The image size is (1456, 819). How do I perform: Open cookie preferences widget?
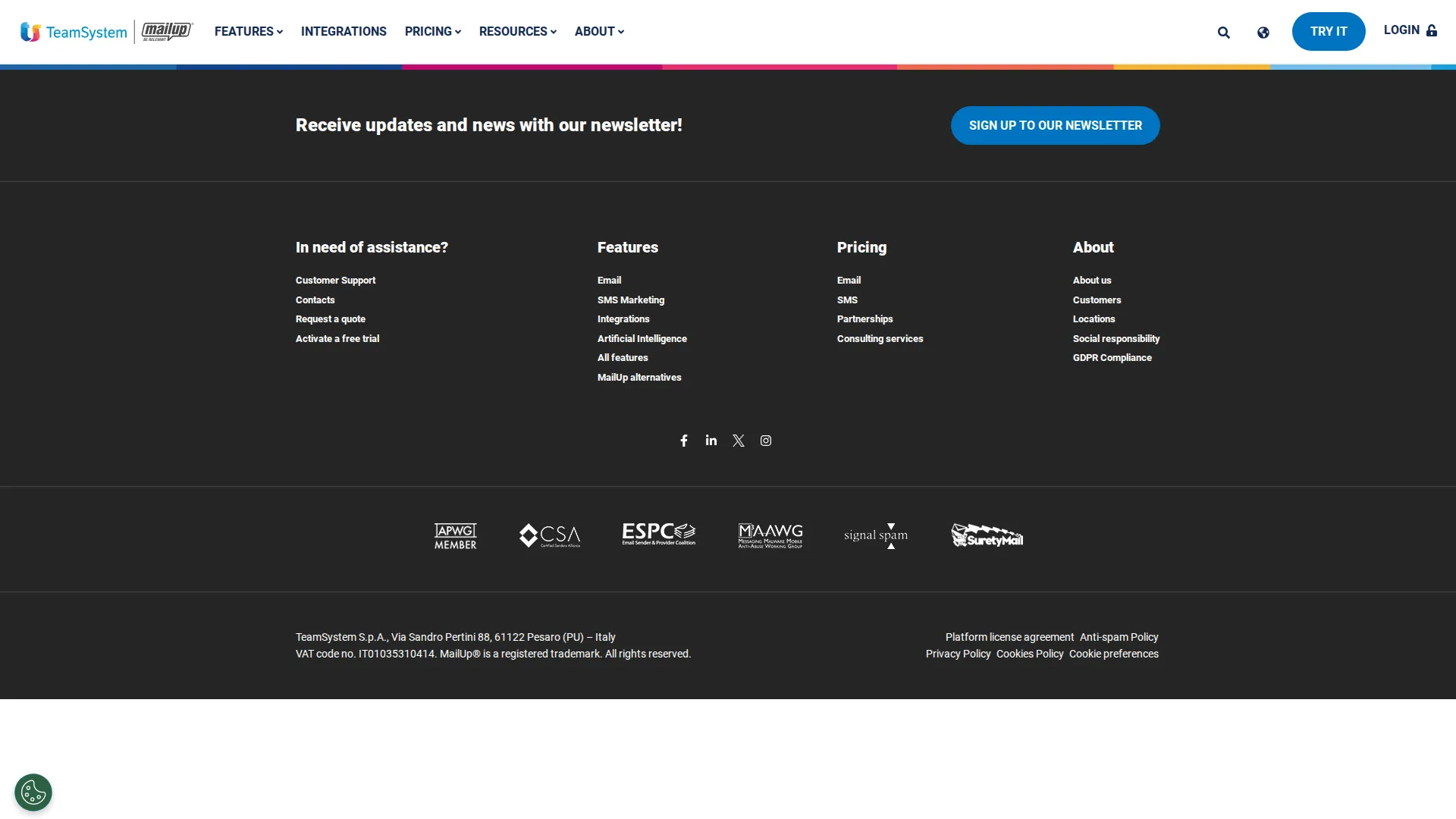33,792
